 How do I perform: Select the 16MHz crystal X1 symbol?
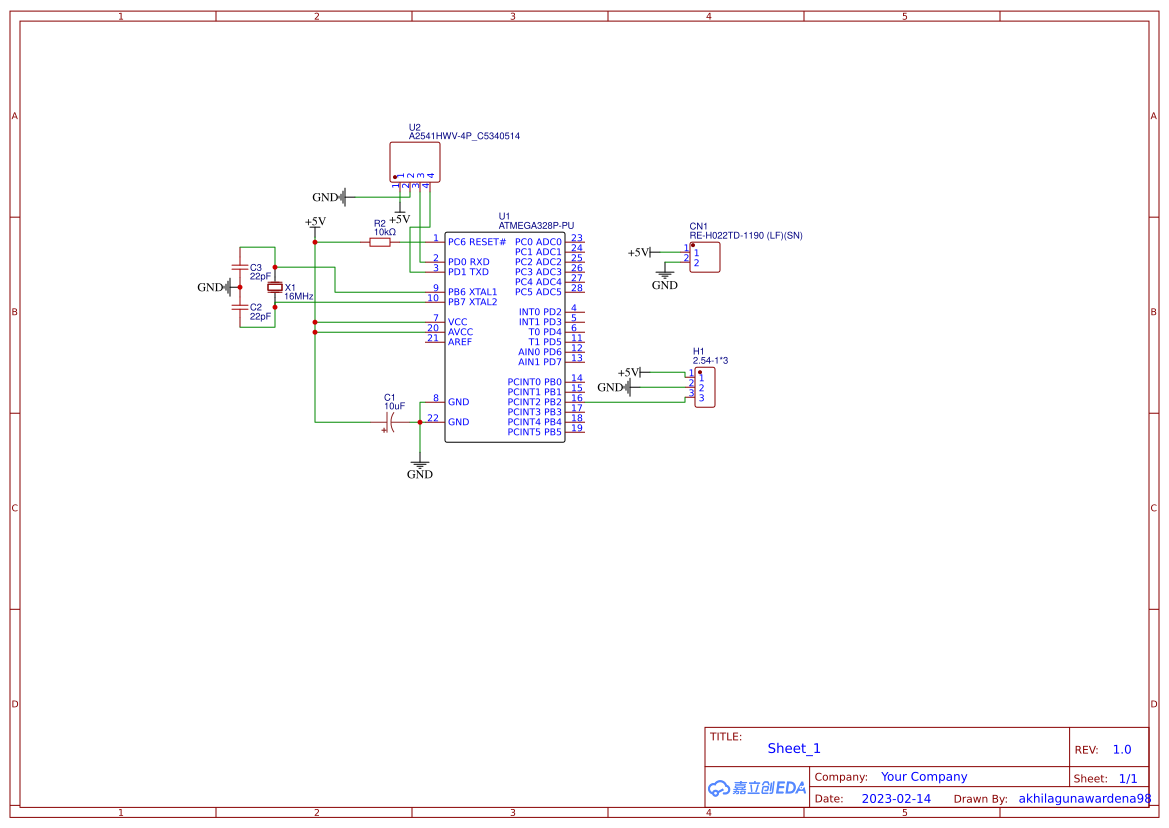pyautogui.click(x=275, y=288)
